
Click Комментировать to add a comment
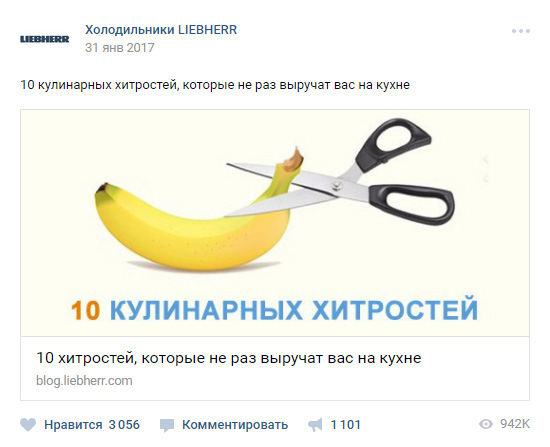coord(235,425)
